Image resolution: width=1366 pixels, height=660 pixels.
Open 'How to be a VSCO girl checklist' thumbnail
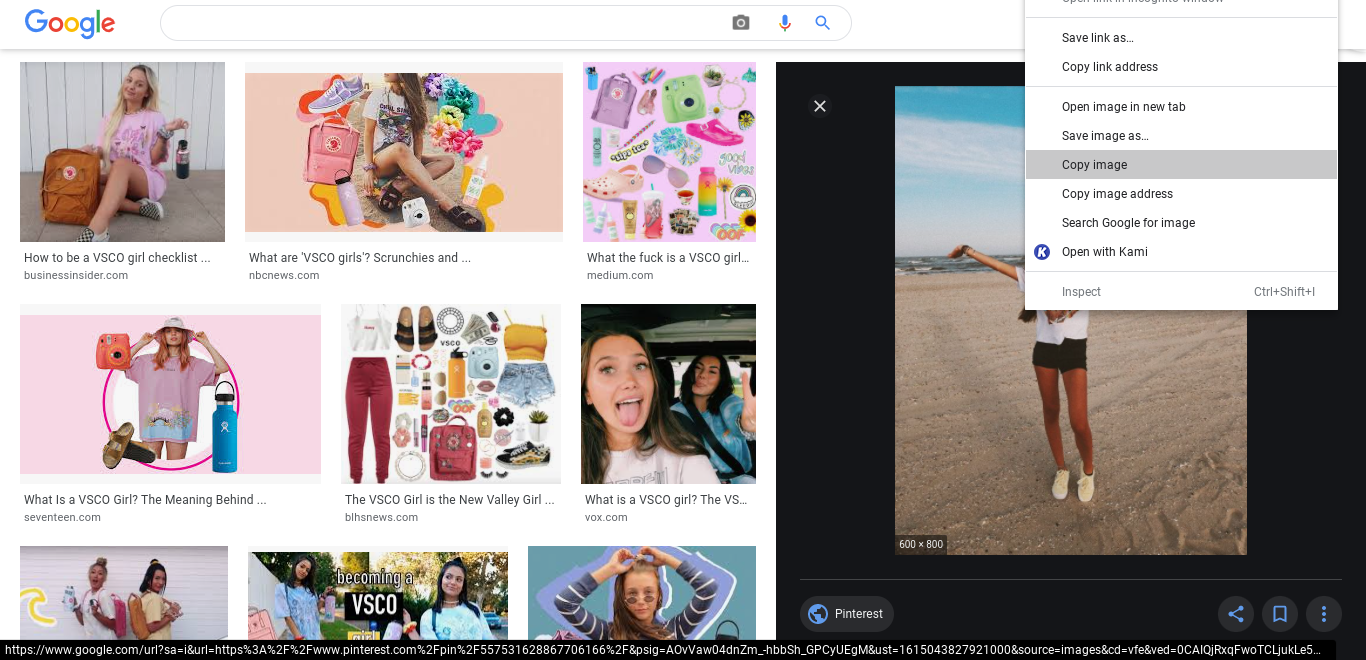(x=122, y=152)
